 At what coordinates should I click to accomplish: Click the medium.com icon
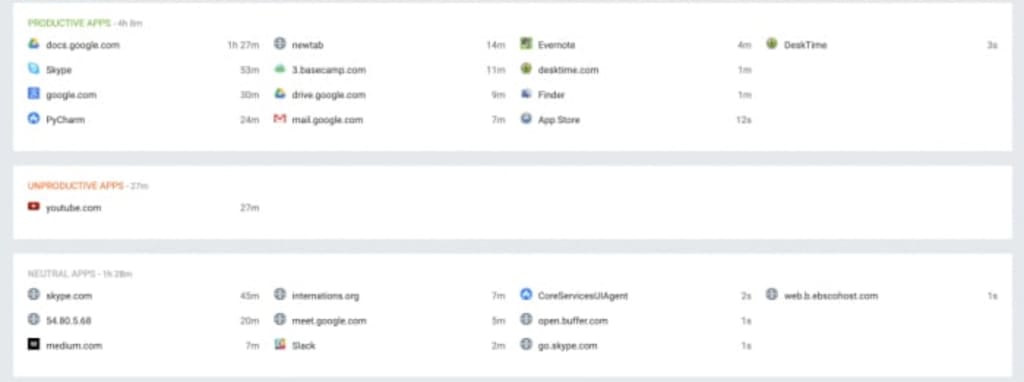point(34,344)
